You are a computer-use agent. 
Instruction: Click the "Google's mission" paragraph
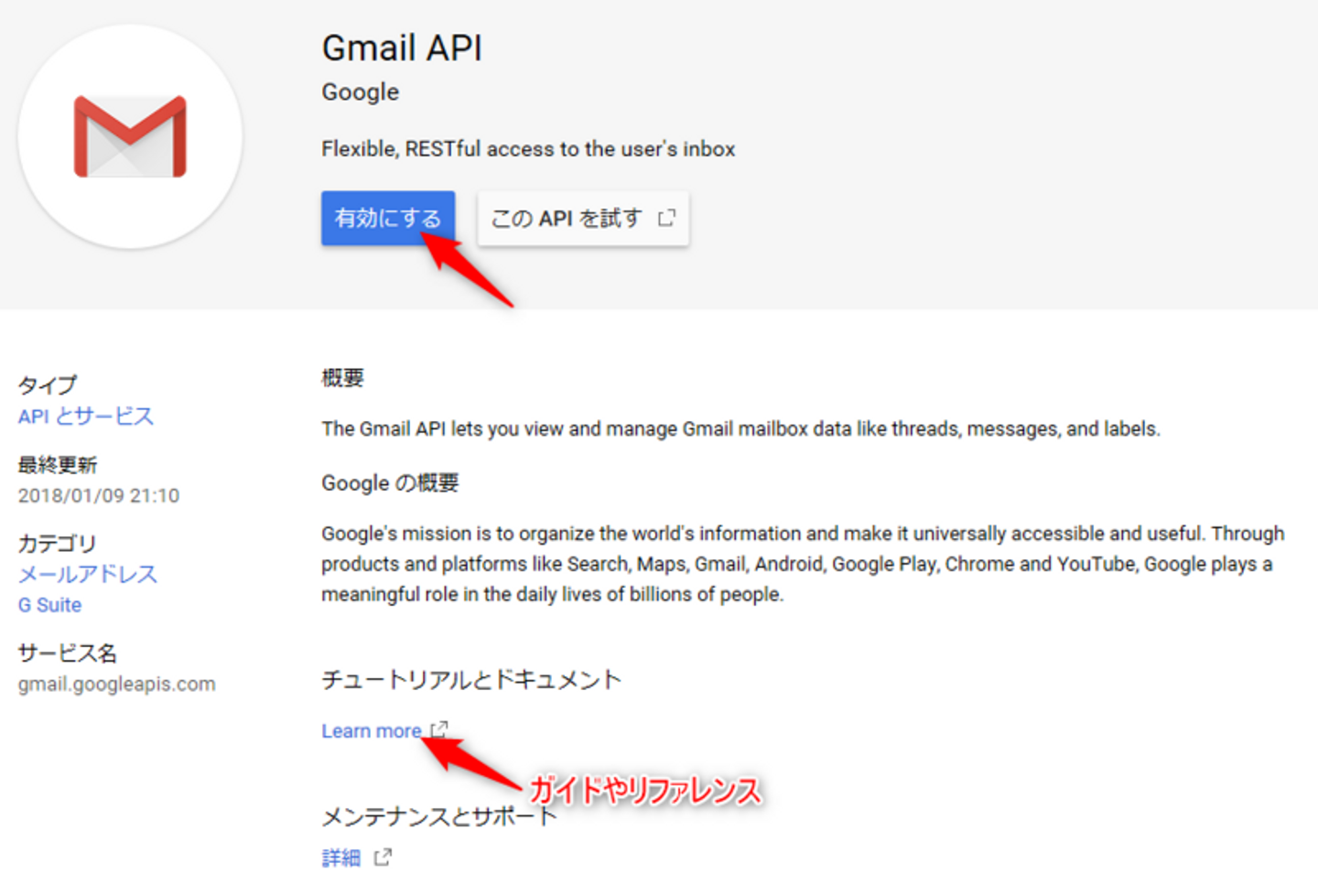tap(803, 564)
